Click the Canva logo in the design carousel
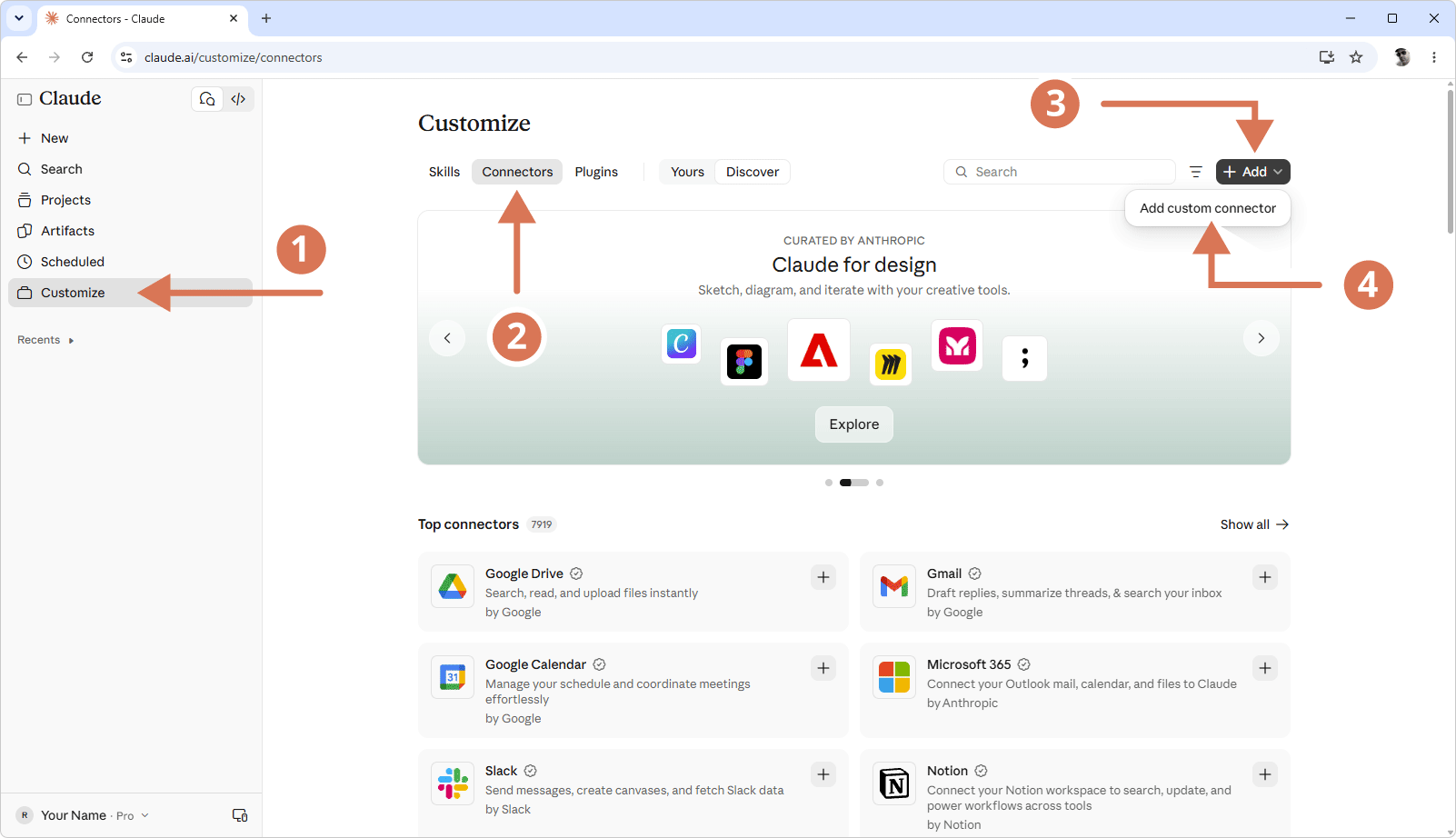 click(x=682, y=344)
